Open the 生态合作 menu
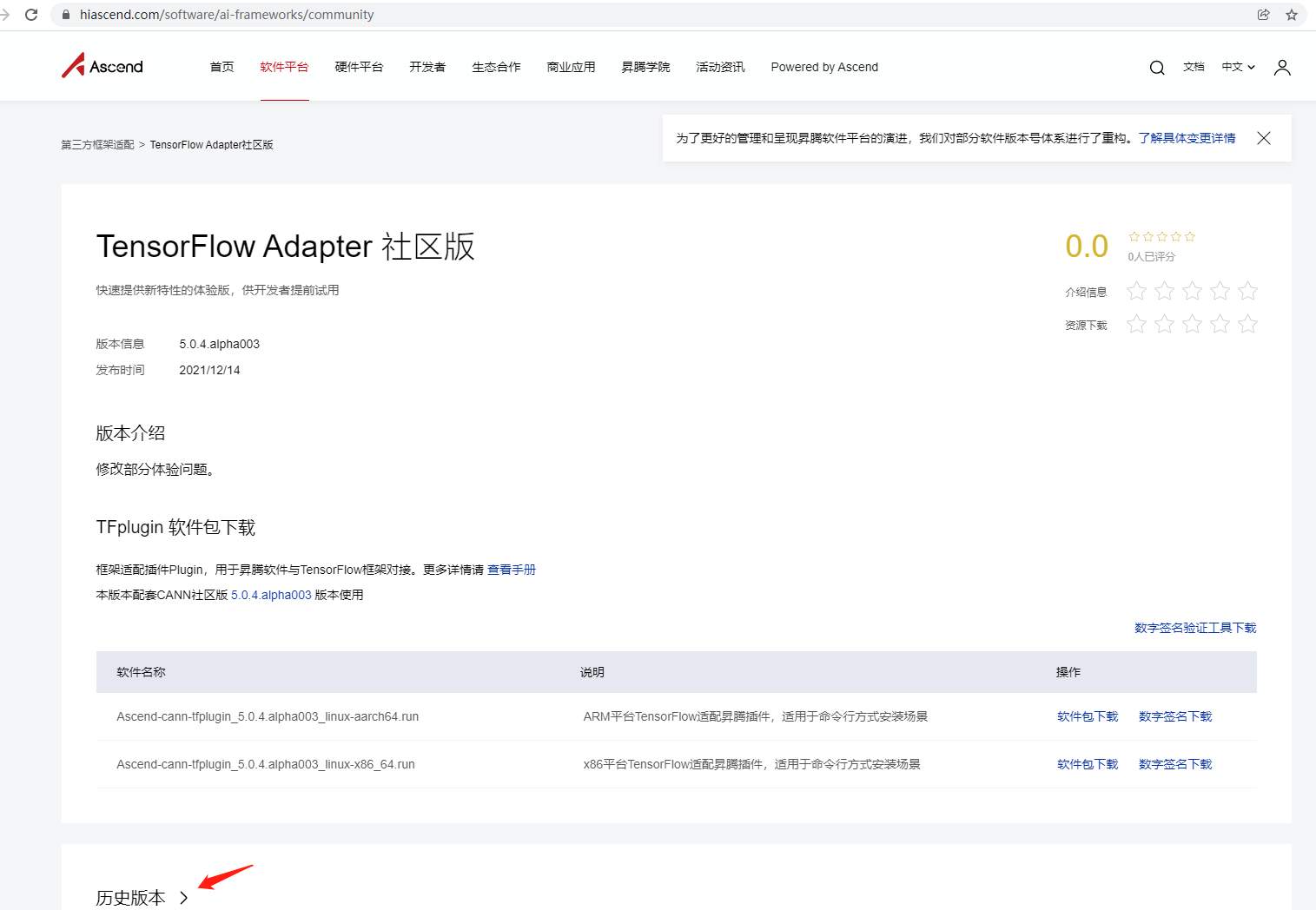This screenshot has width=1316, height=910. click(x=496, y=67)
